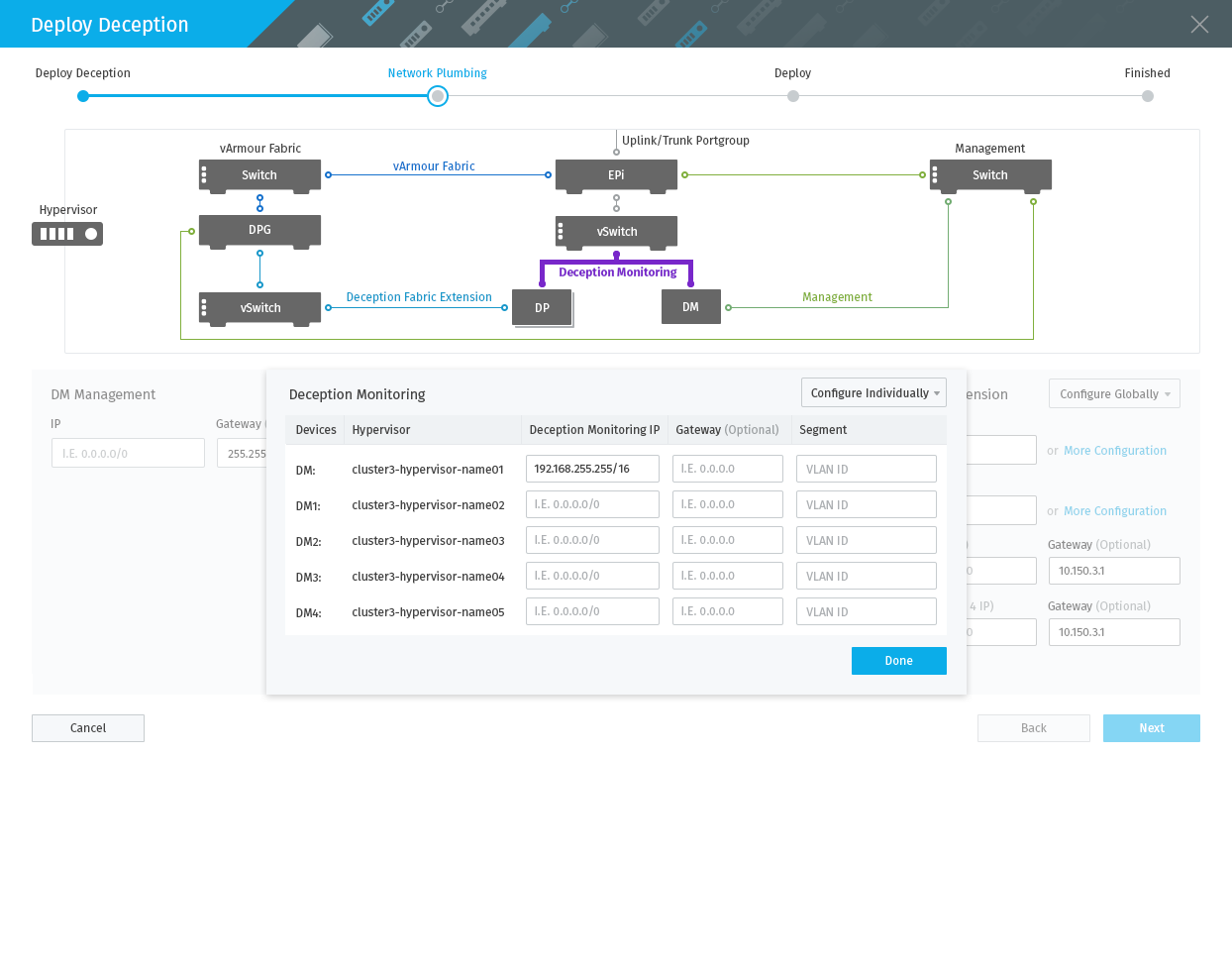1232x973 pixels.
Task: Click the DM3 row Gateway field
Action: (x=728, y=576)
